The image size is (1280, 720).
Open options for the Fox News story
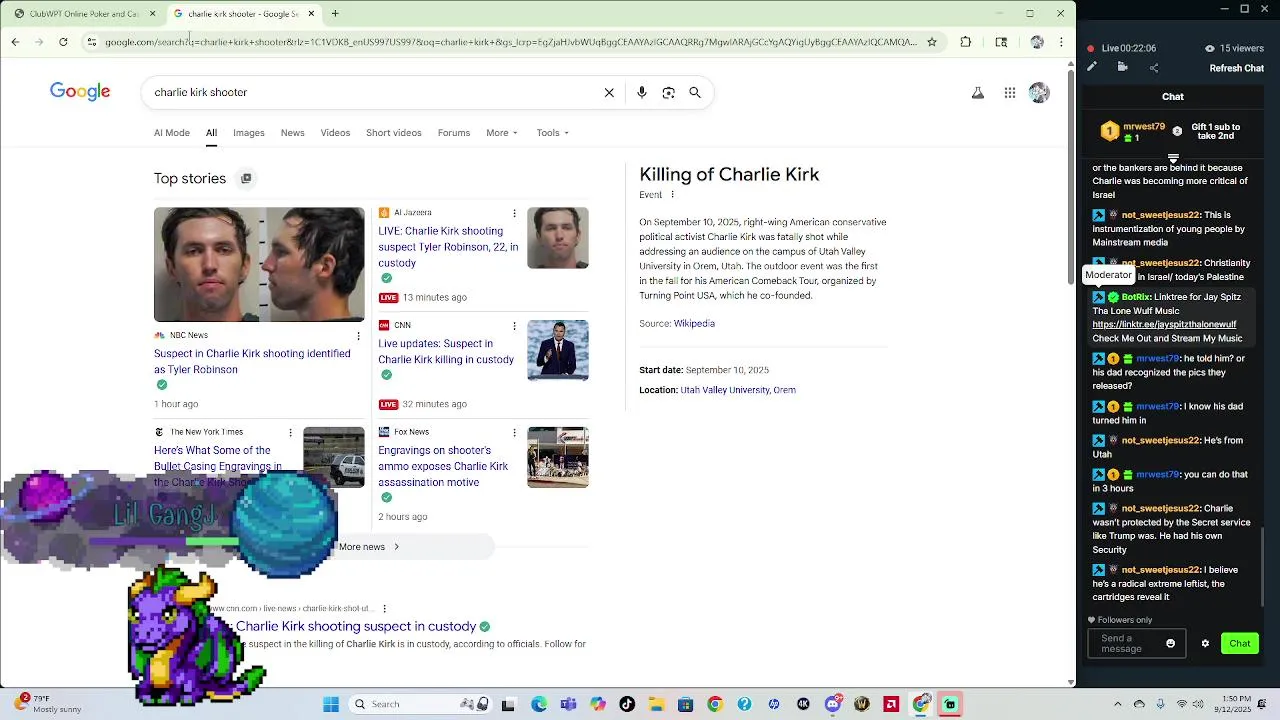514,433
